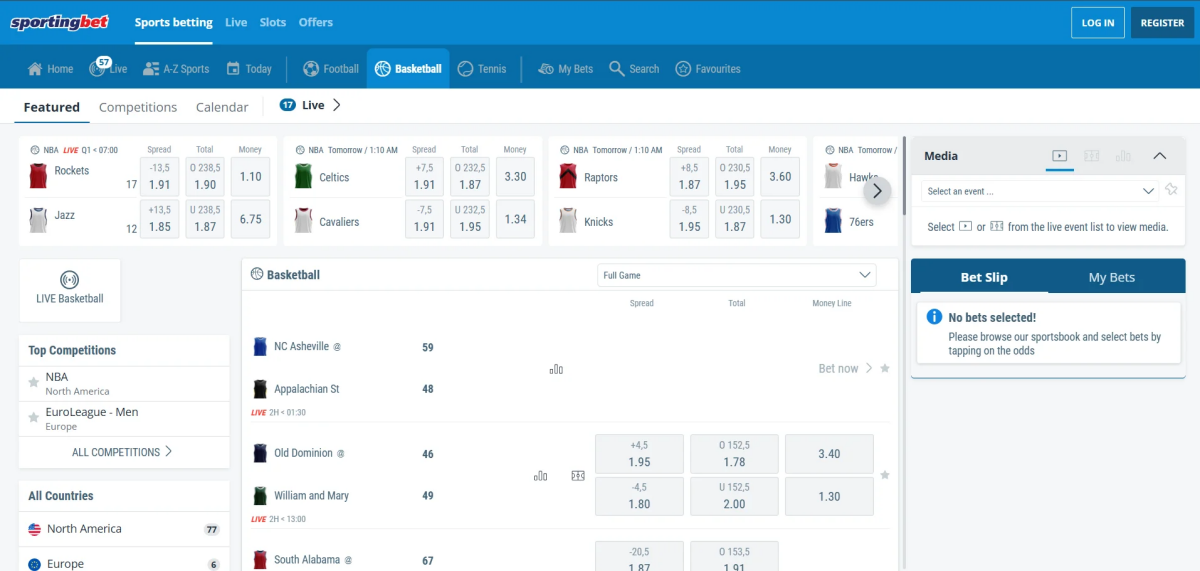
Task: Expand the 'Select an event' dropdown
Action: (x=1039, y=191)
